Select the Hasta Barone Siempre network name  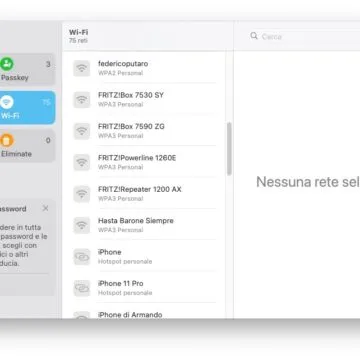(136, 220)
